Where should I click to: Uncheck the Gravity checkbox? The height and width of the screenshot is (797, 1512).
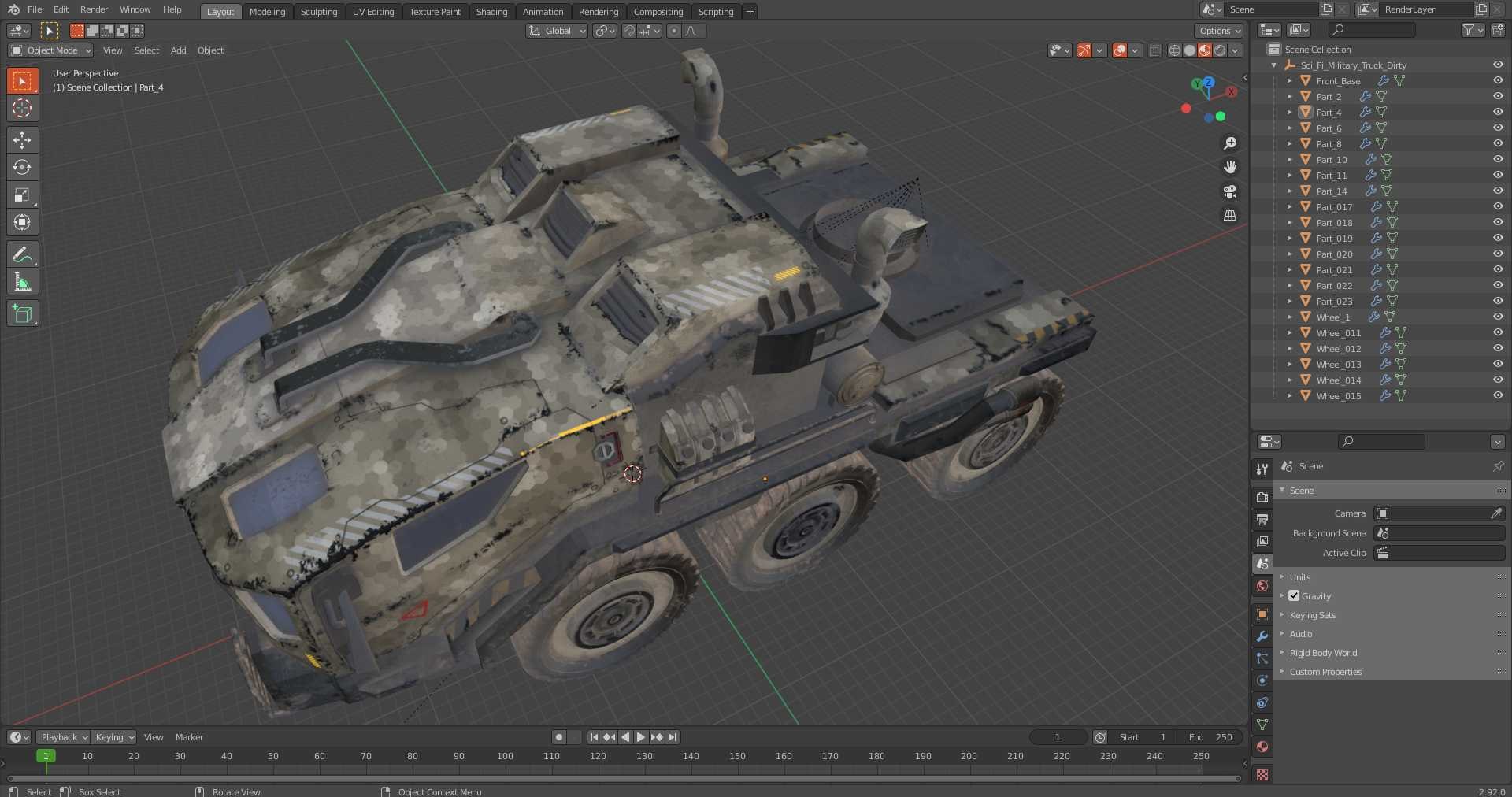1294,595
